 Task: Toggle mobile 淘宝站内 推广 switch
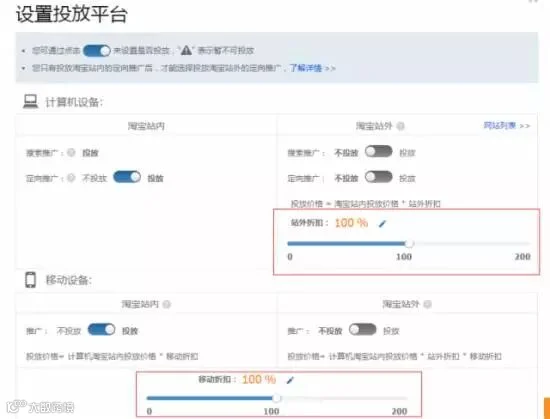click(101, 330)
